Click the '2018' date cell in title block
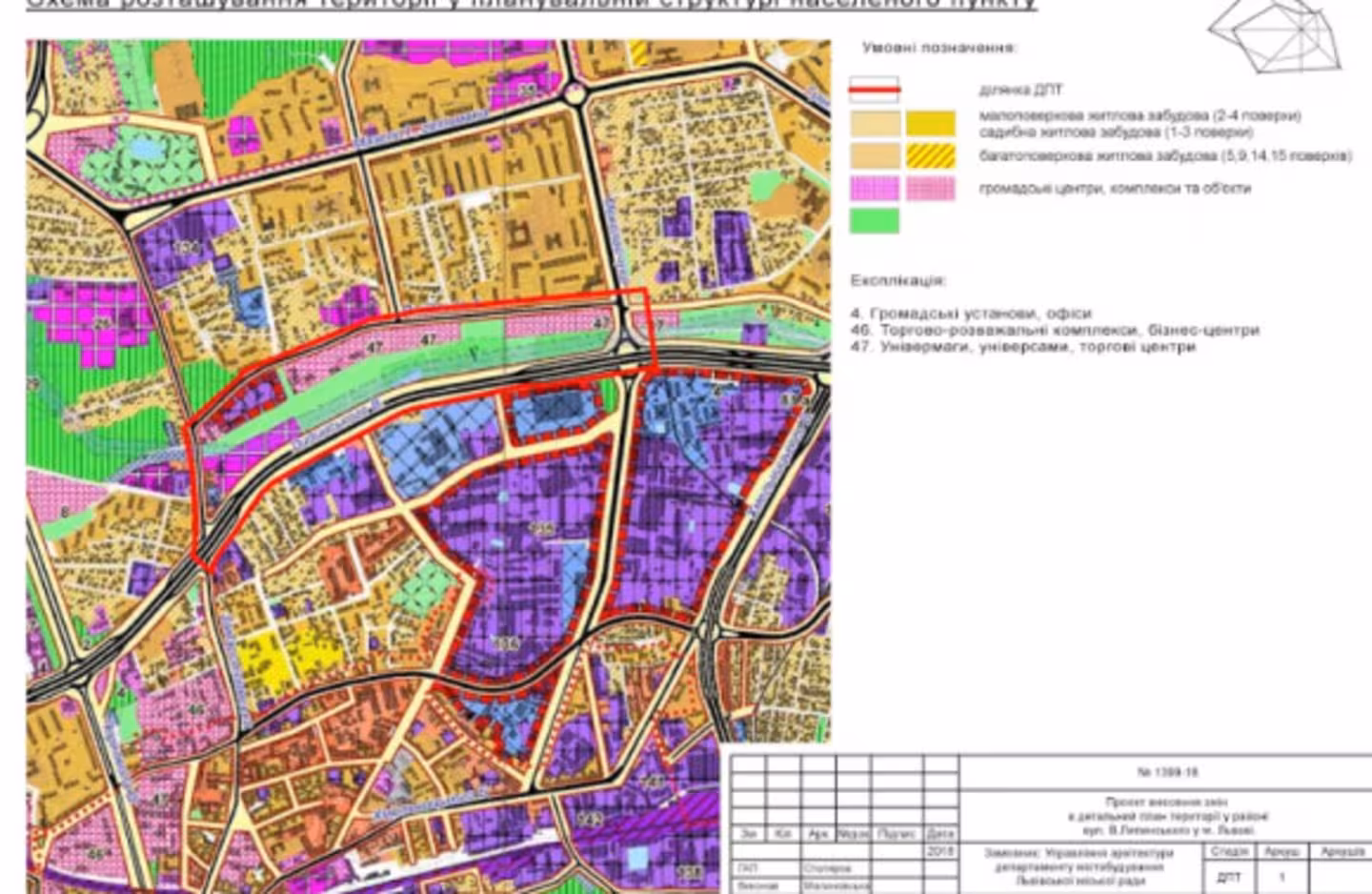Viewport: 1372px width, 894px height. (x=939, y=851)
